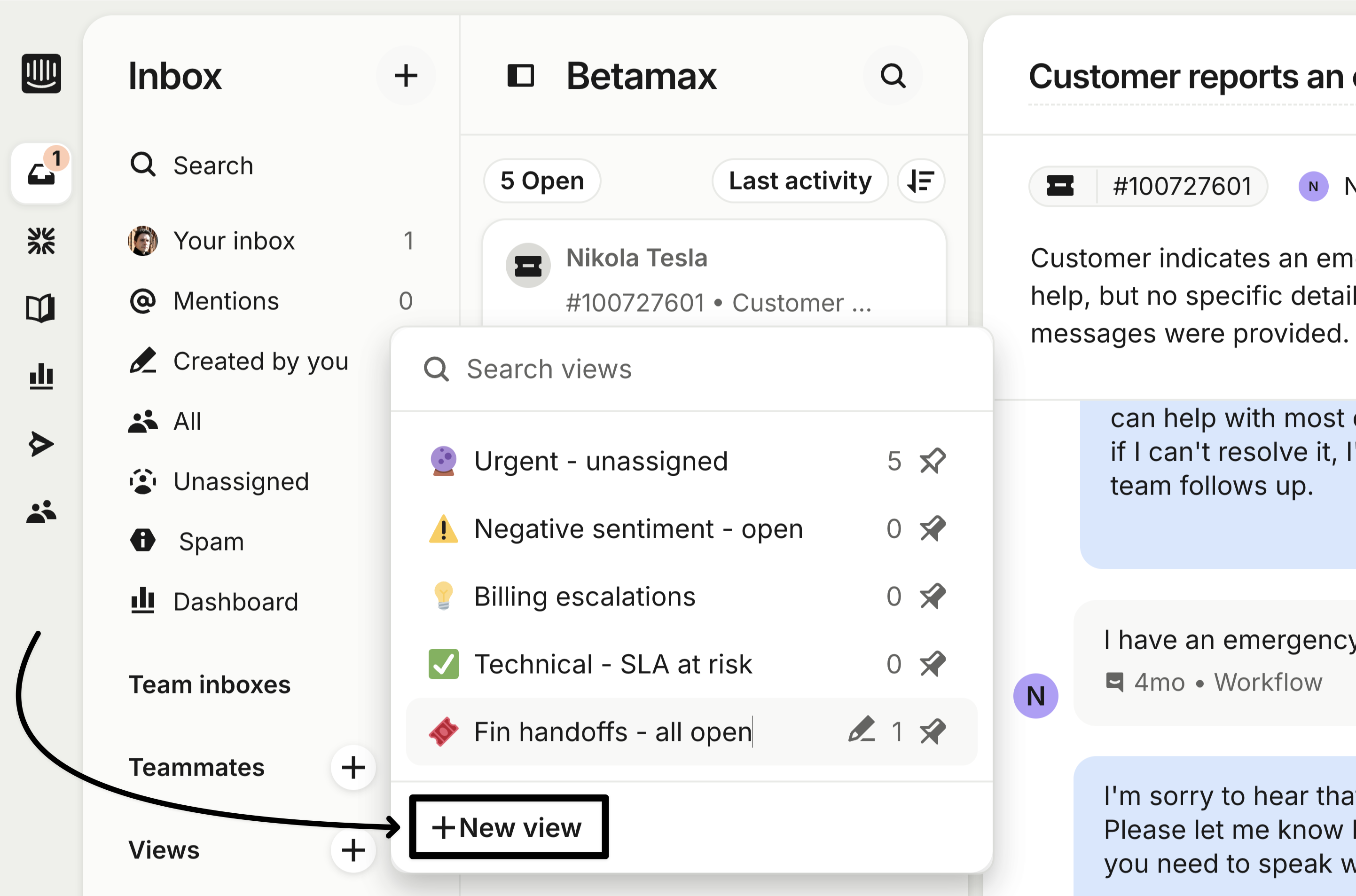The width and height of the screenshot is (1356, 896).
Task: Open the inbox Dashboard
Action: [x=214, y=602]
